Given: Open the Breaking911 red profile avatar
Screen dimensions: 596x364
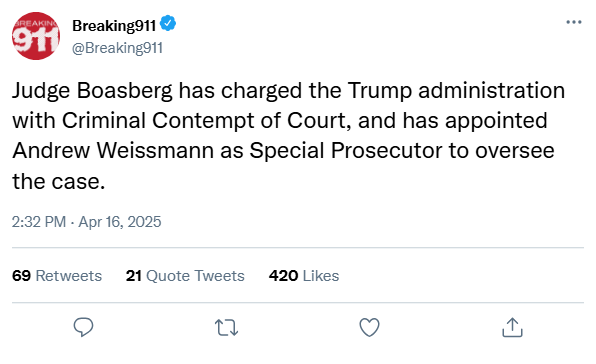Looking at the screenshot, I should pyautogui.click(x=36, y=36).
